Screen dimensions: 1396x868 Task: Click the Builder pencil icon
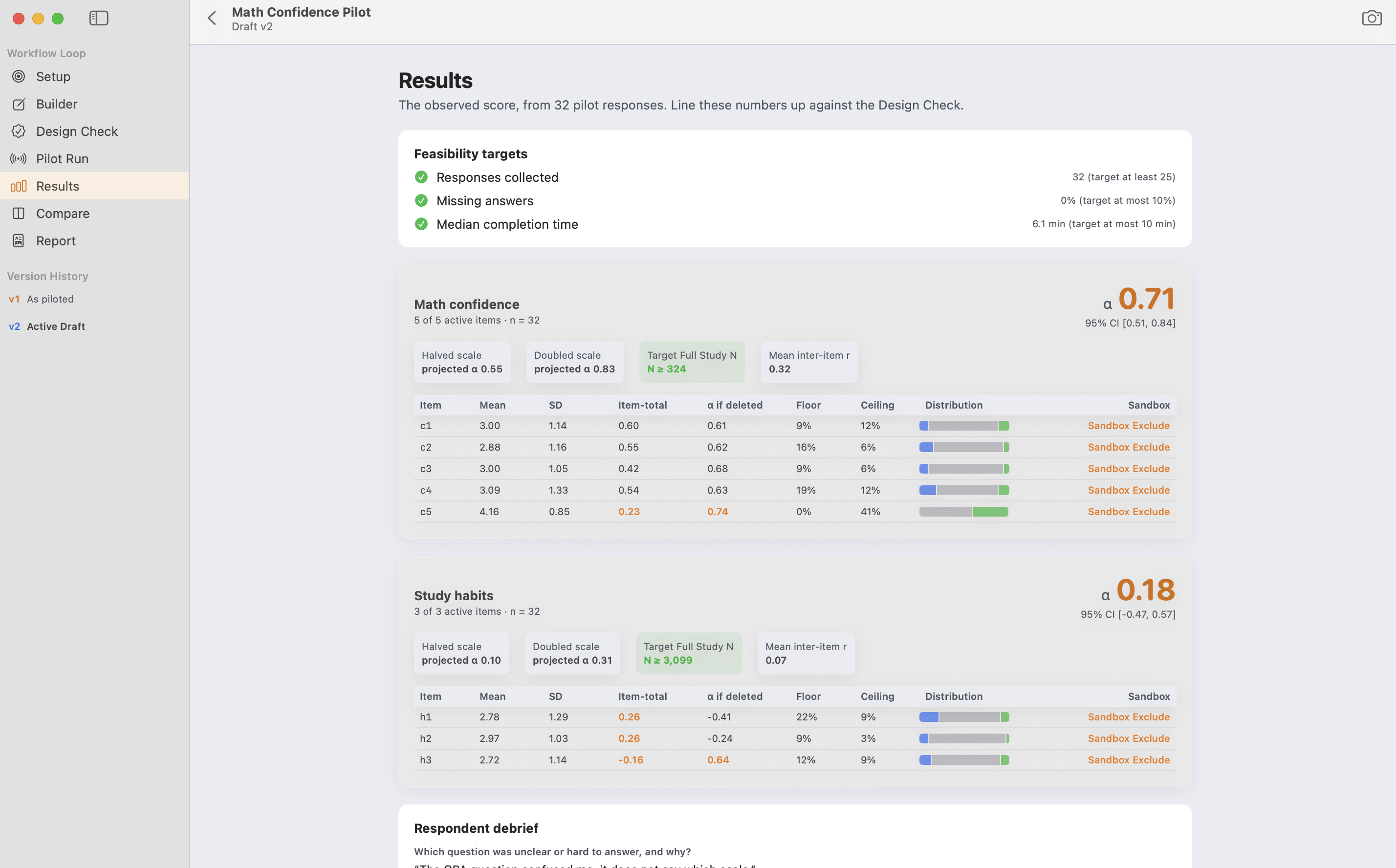[x=19, y=104]
